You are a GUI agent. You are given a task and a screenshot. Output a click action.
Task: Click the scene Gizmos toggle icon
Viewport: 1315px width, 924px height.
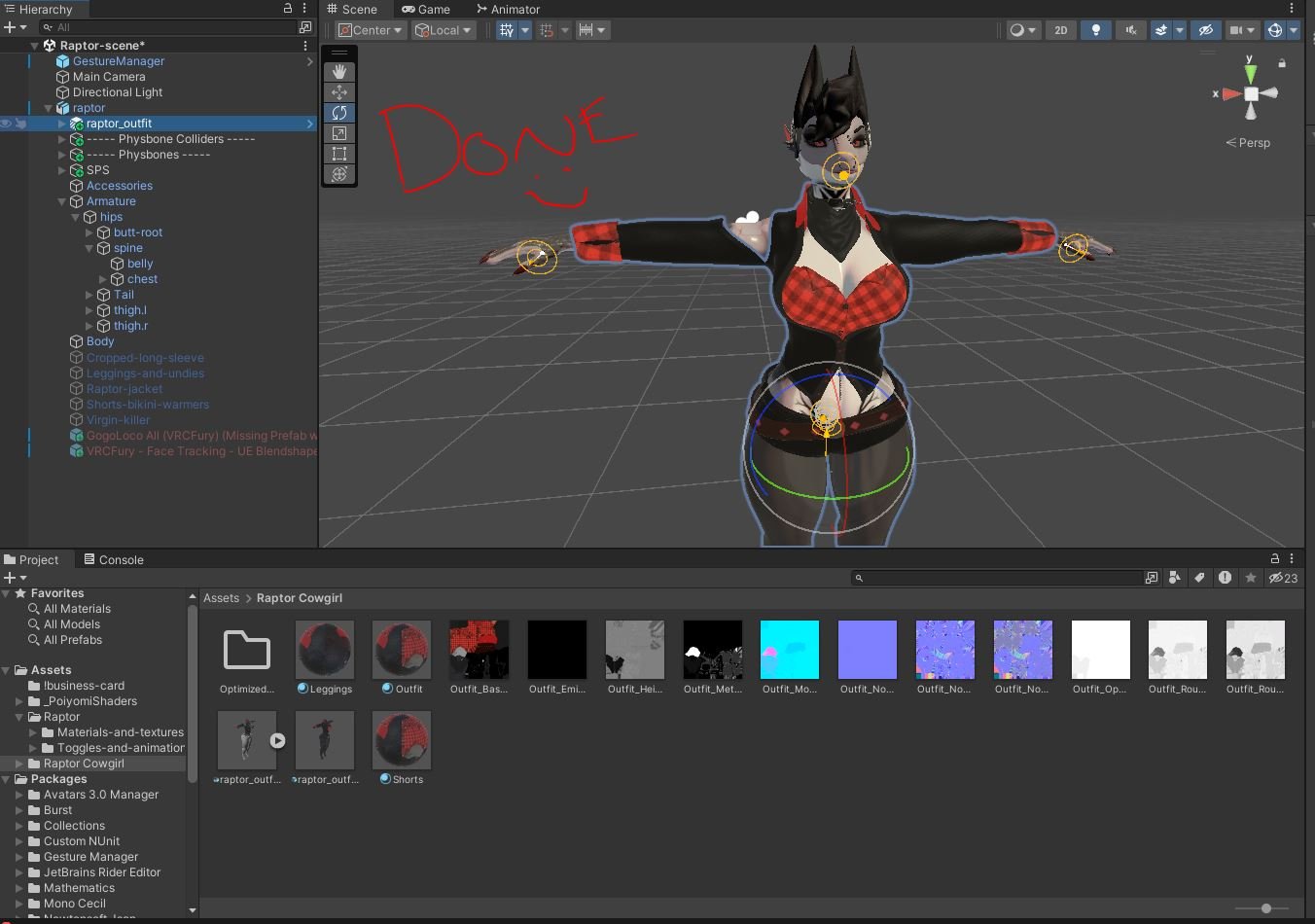pos(1274,30)
